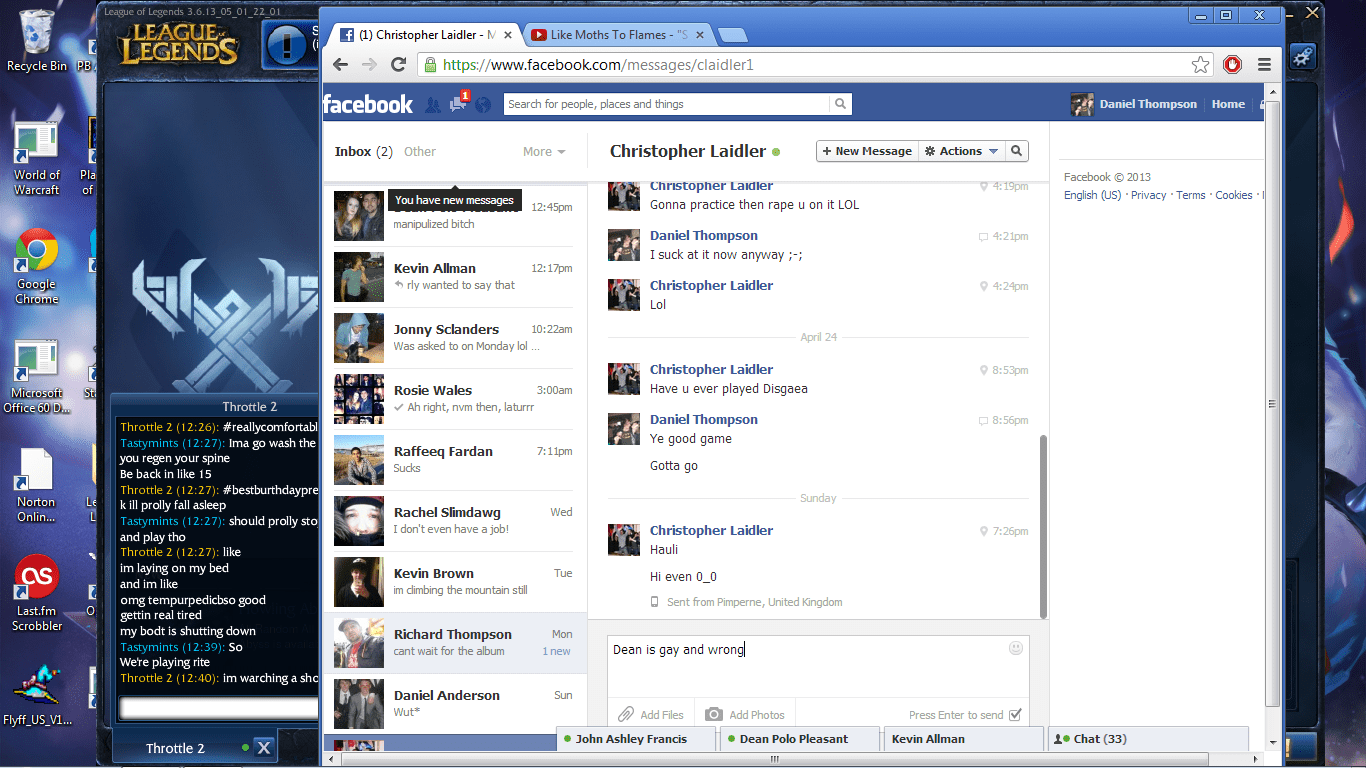Click the Terms footer link
This screenshot has width=1366, height=768.
pyautogui.click(x=1190, y=195)
